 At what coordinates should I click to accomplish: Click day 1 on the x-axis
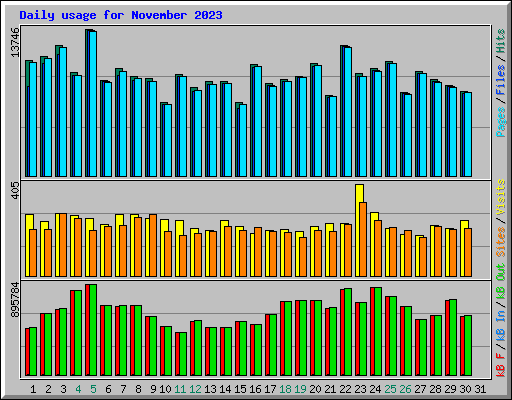pyautogui.click(x=33, y=389)
